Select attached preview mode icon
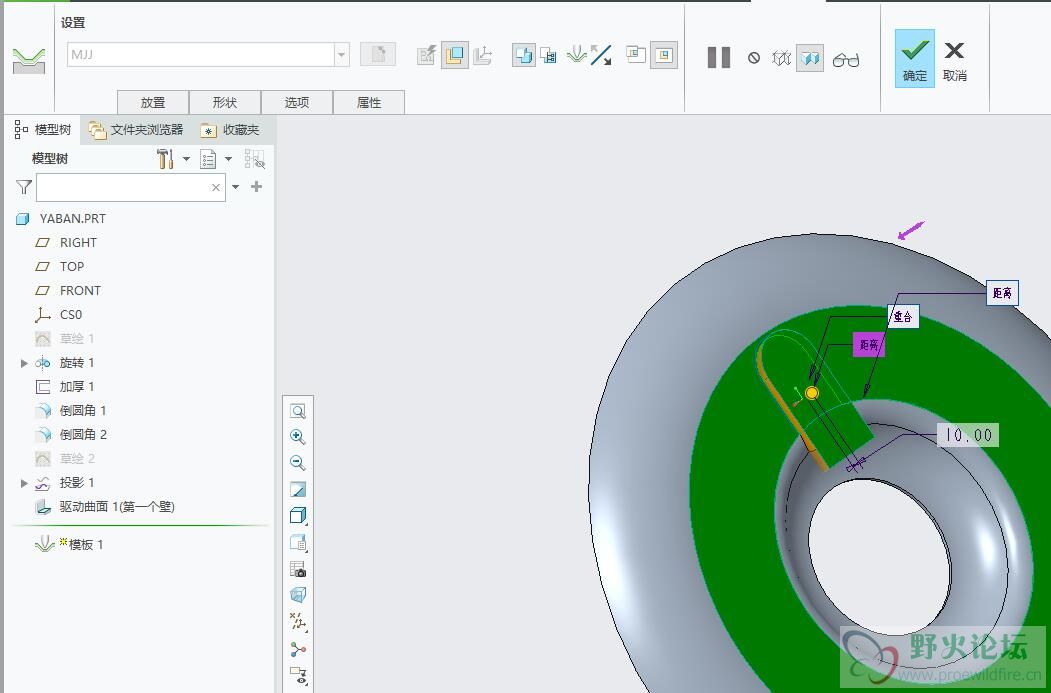Screen dimensions: 1051x693 point(810,59)
